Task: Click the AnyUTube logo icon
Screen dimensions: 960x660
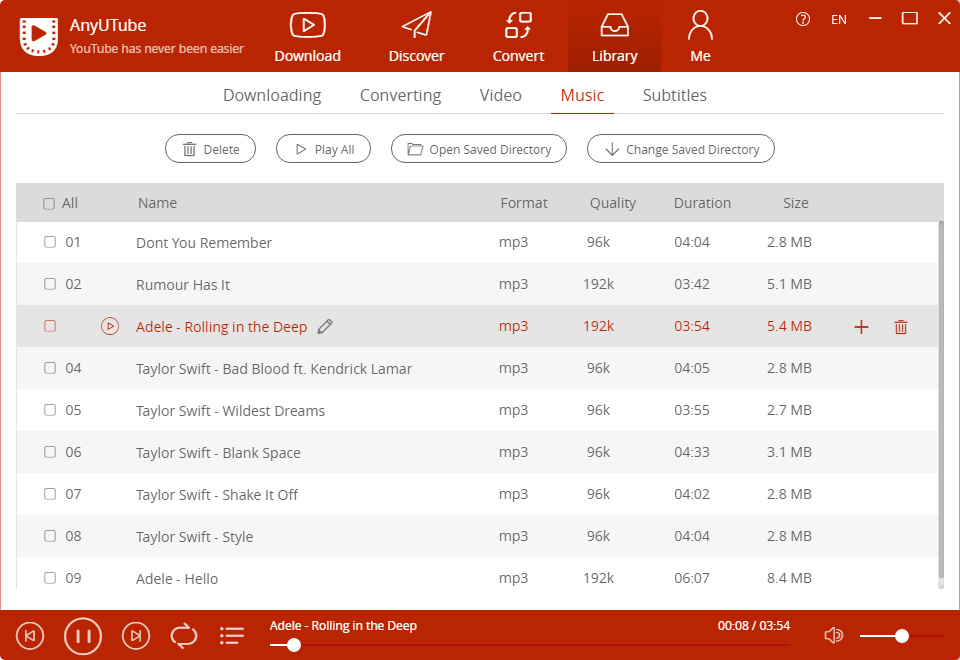Action: coord(39,36)
